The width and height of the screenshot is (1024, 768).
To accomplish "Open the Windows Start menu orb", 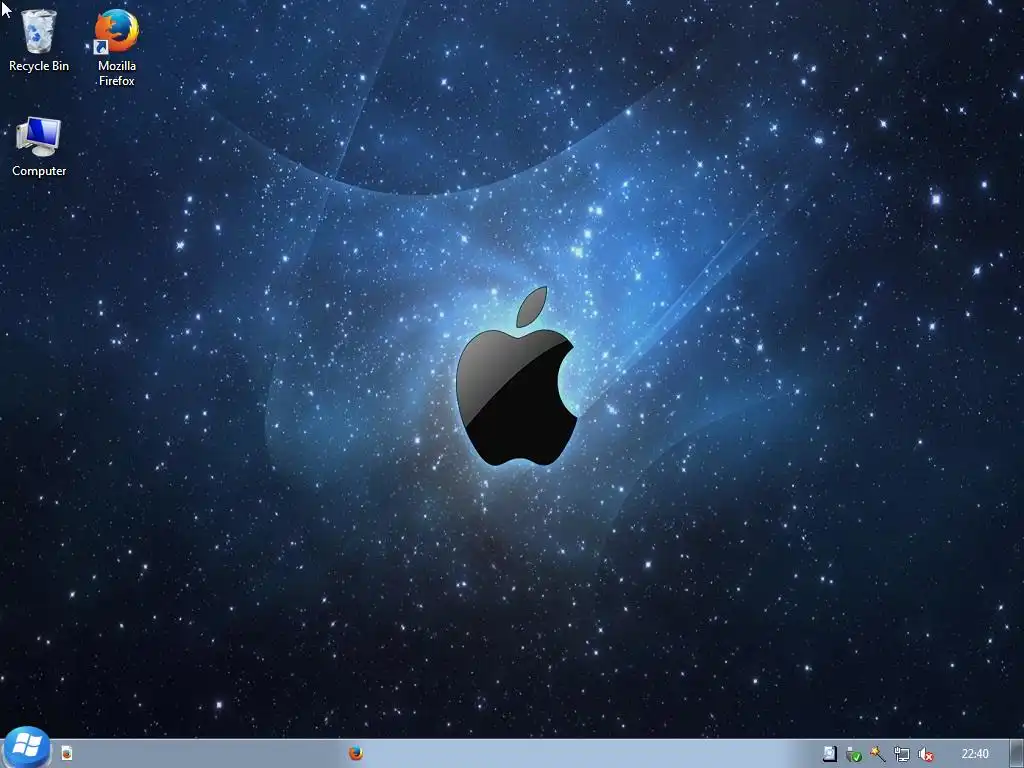I will (27, 748).
